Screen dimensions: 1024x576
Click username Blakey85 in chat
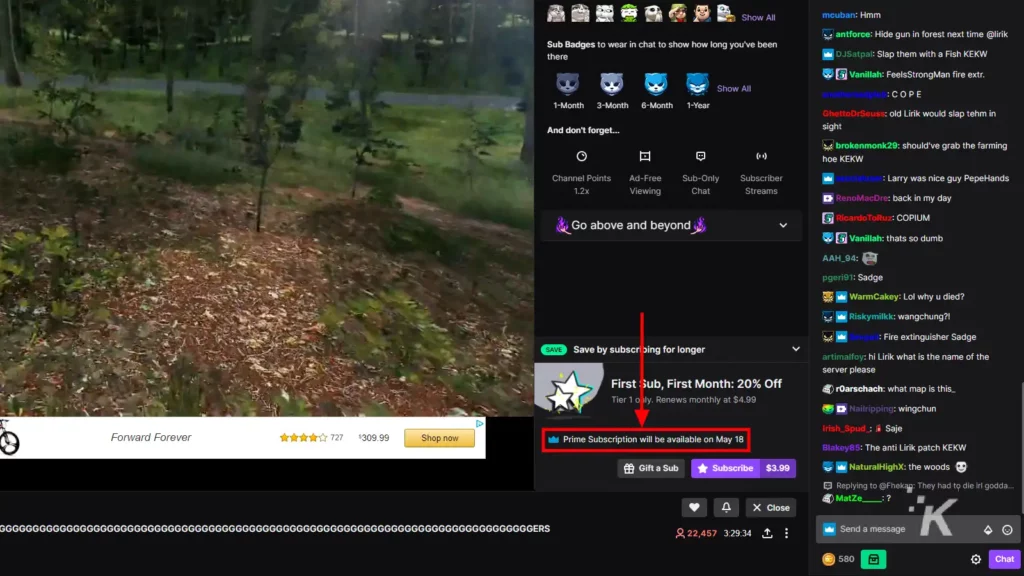coord(841,447)
